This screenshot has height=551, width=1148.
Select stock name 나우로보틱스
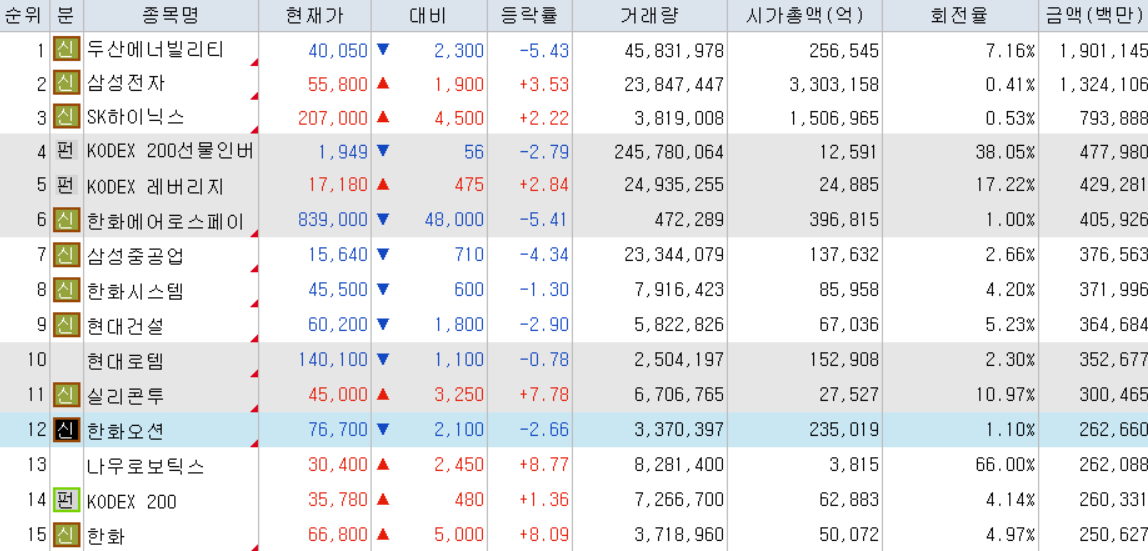(145, 465)
